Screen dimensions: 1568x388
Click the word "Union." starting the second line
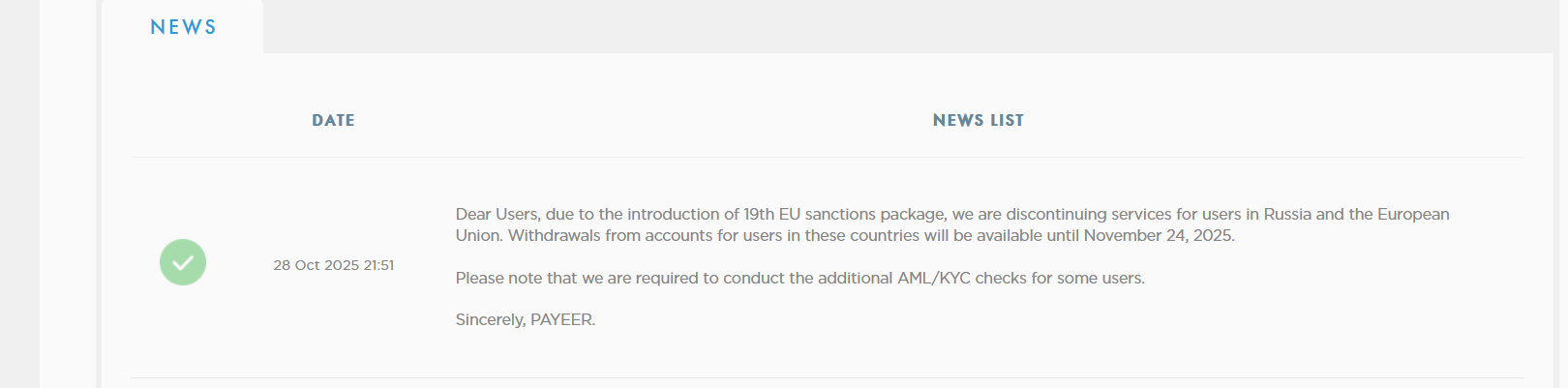pos(479,235)
